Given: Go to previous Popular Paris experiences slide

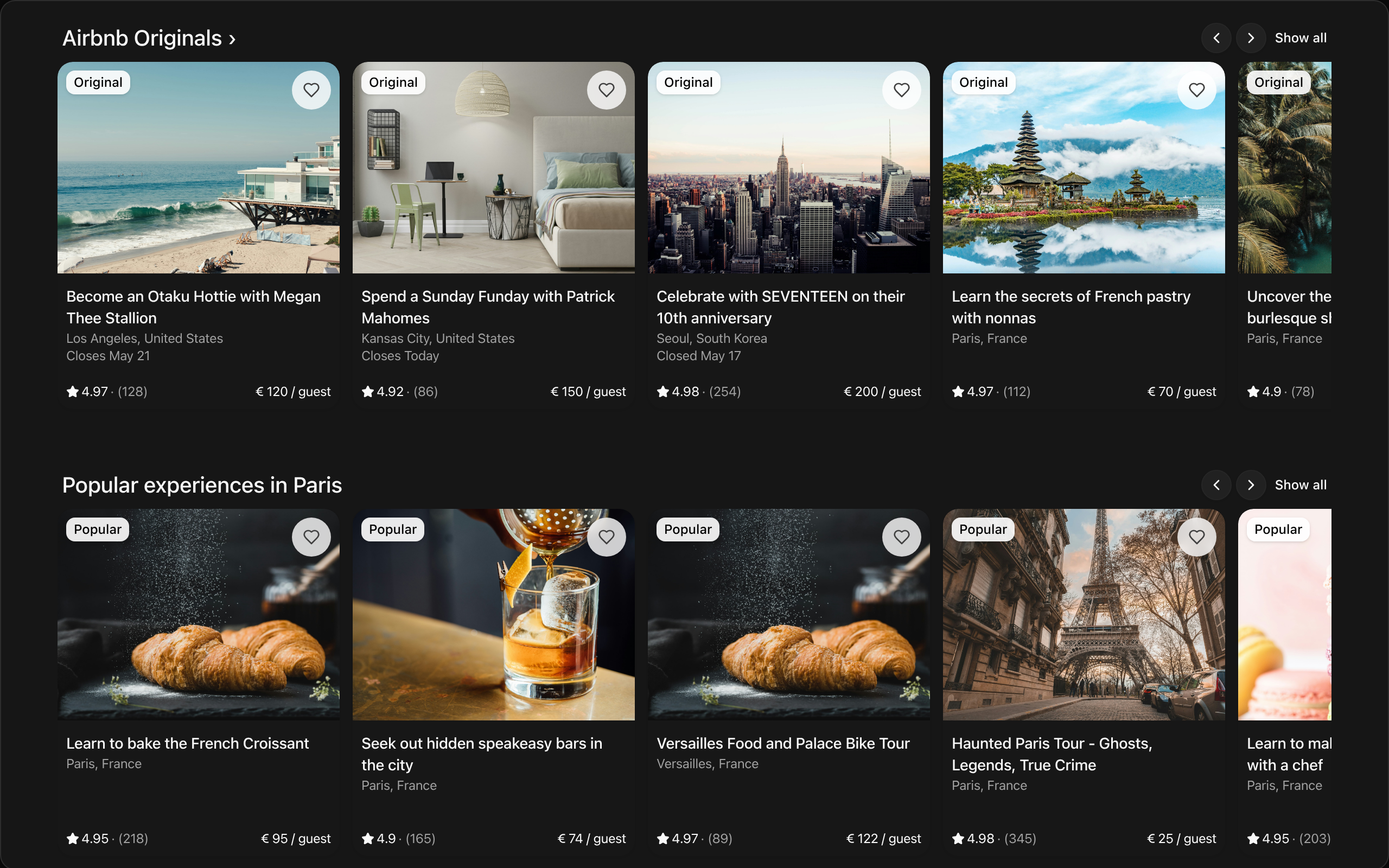Looking at the screenshot, I should click(1216, 485).
